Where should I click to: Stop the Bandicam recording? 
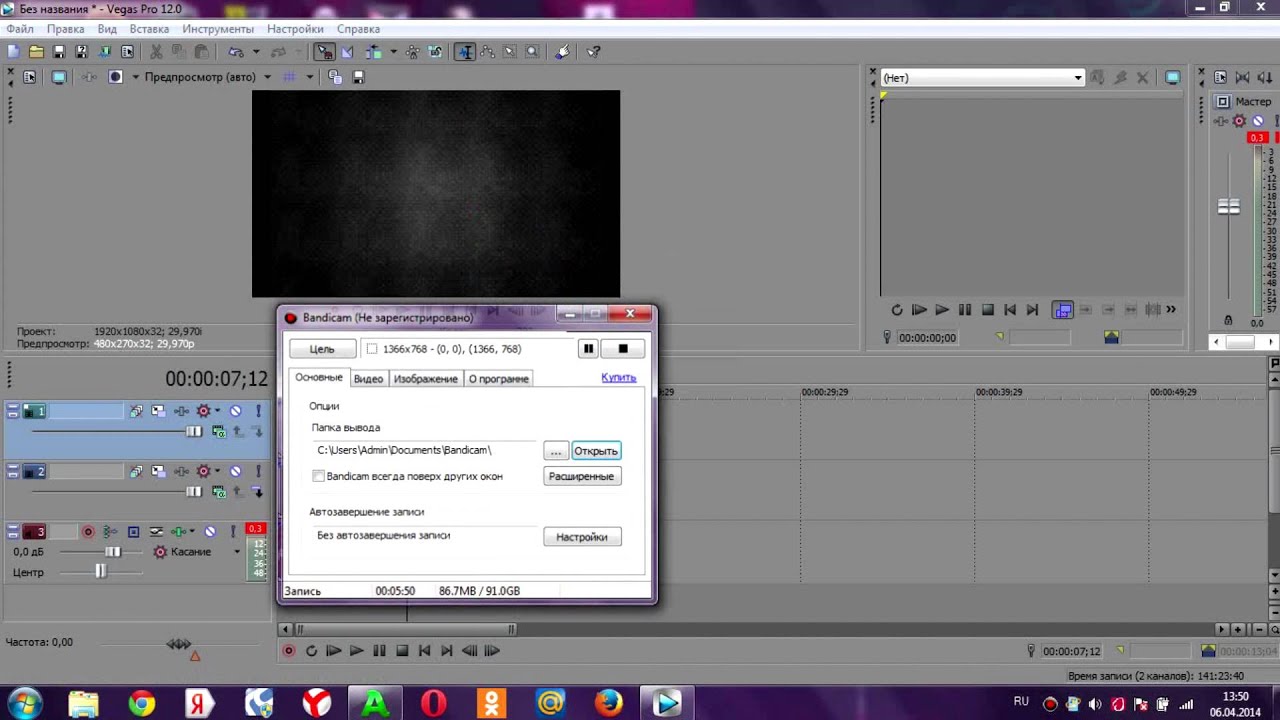[x=622, y=349]
